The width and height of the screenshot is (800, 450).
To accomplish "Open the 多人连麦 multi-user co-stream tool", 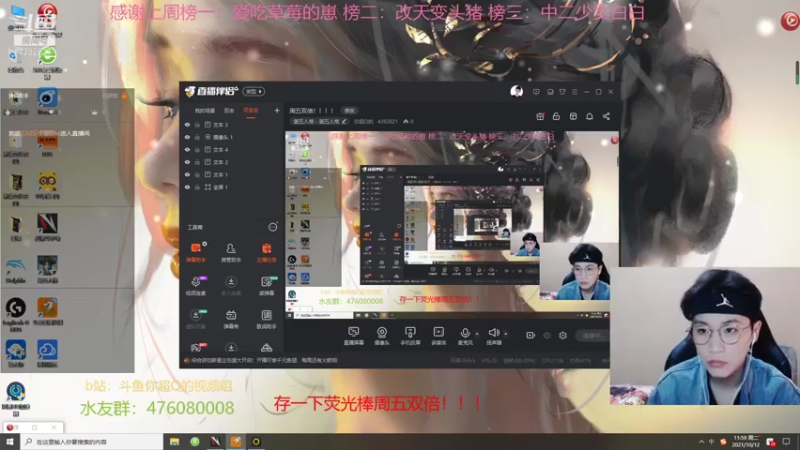I will (x=231, y=286).
